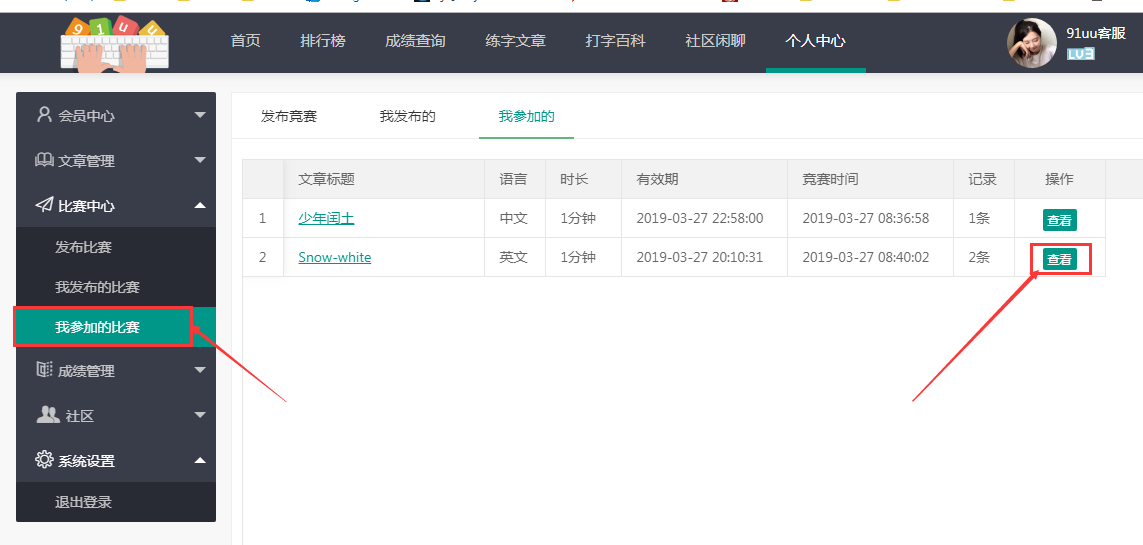Viewport: 1143px width, 545px height.
Task: Open 我发布的比赛 in the sidebar
Action: (116, 287)
